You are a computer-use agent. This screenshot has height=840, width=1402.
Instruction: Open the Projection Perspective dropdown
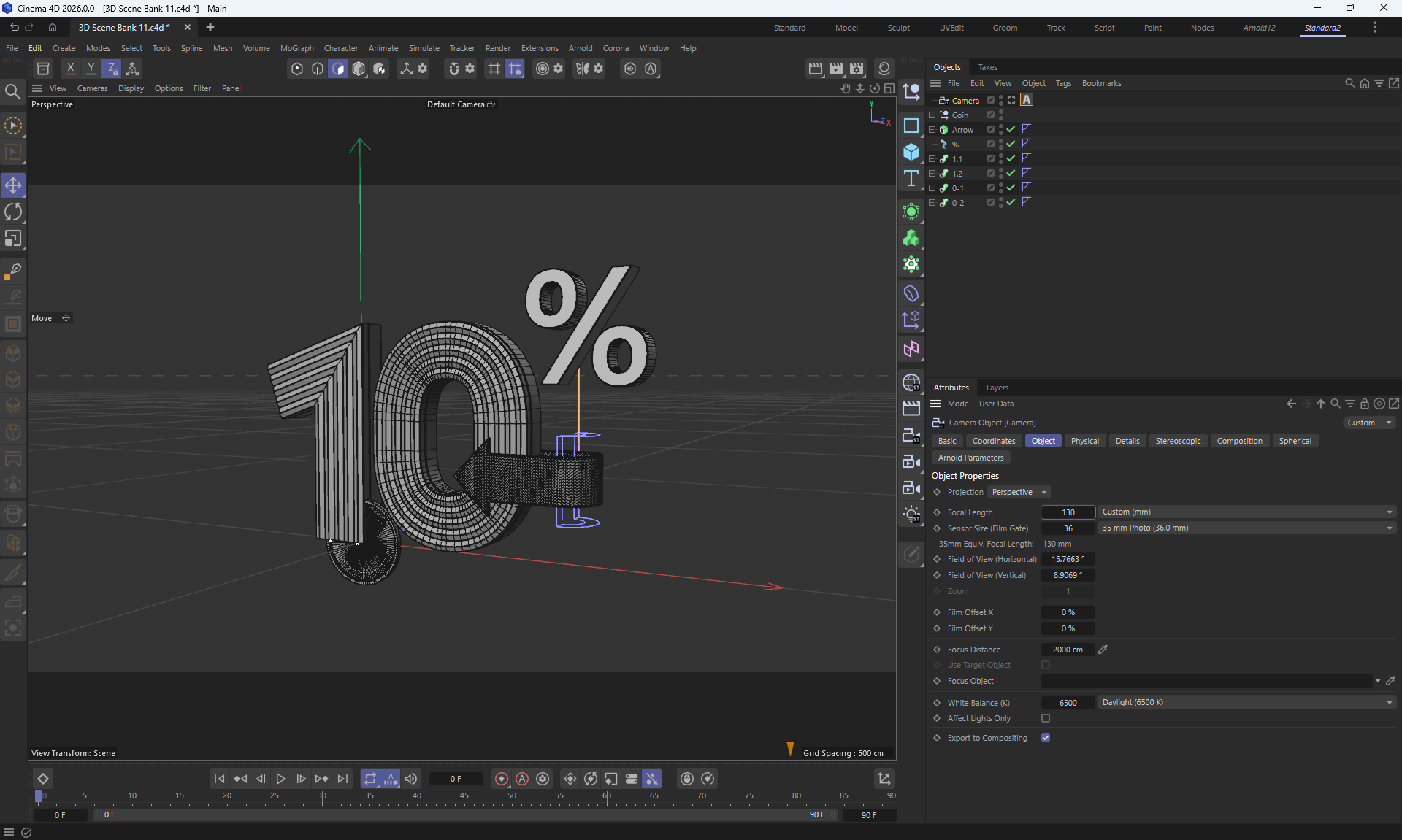point(1019,492)
